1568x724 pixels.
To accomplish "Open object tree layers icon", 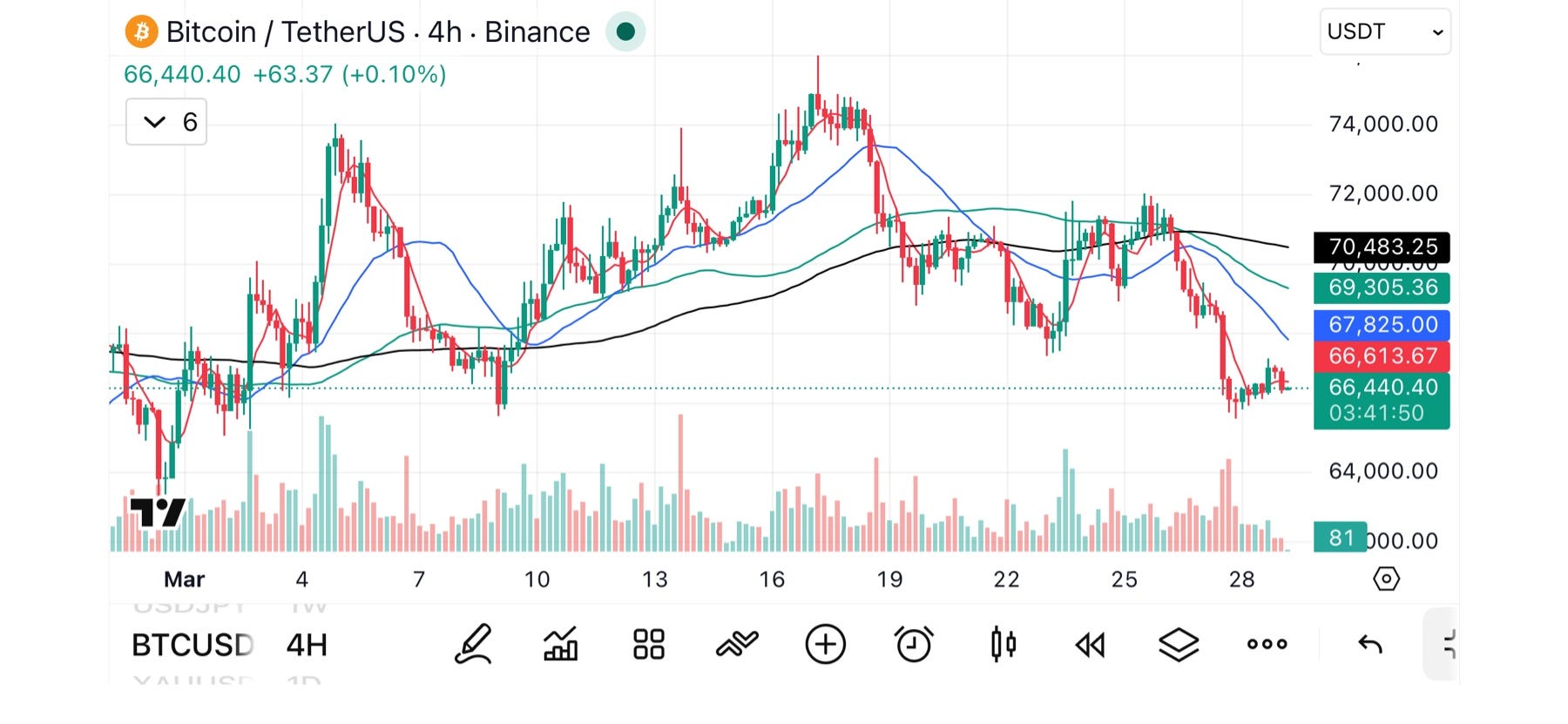I will (1179, 645).
